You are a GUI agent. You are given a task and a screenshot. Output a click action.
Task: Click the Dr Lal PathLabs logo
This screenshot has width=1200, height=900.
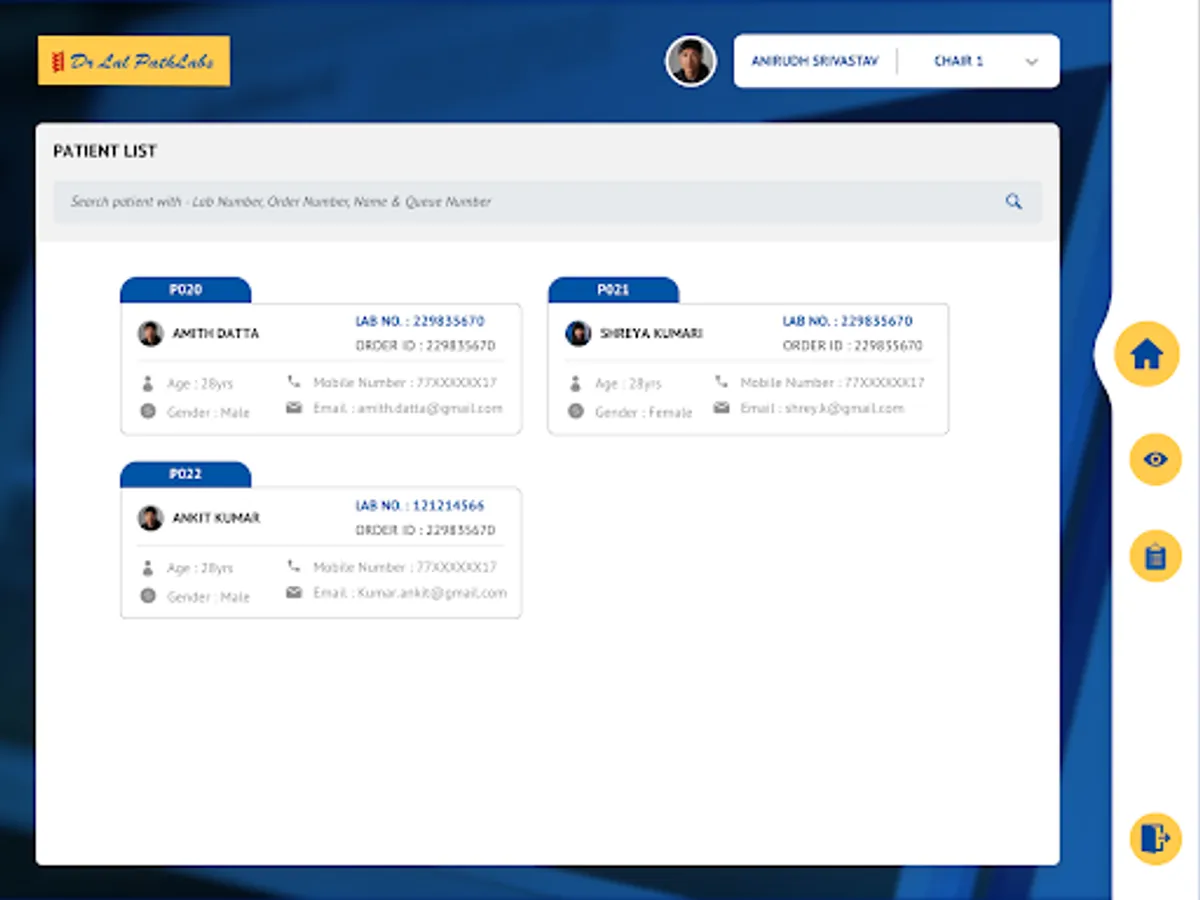(x=134, y=61)
